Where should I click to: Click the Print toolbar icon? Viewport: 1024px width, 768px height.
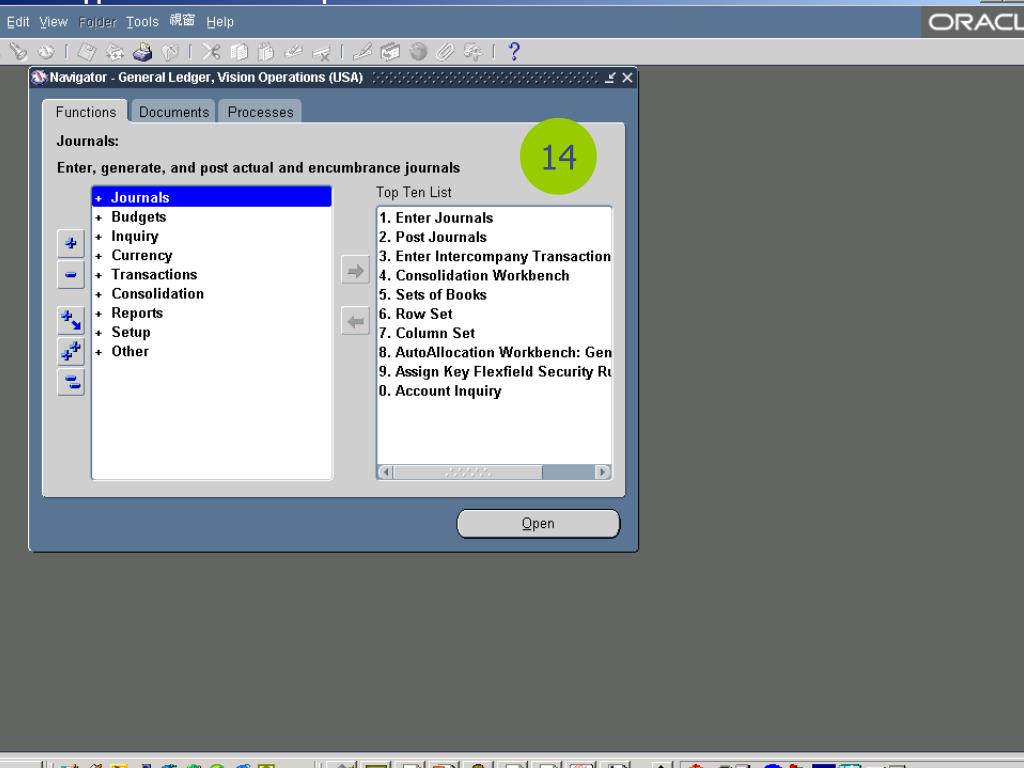click(142, 51)
